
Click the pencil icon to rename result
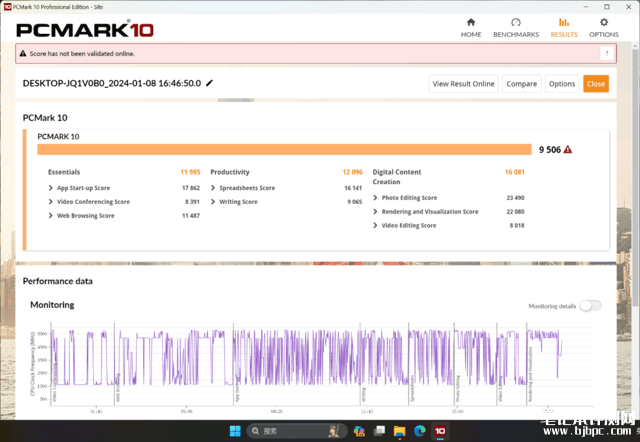[209, 83]
